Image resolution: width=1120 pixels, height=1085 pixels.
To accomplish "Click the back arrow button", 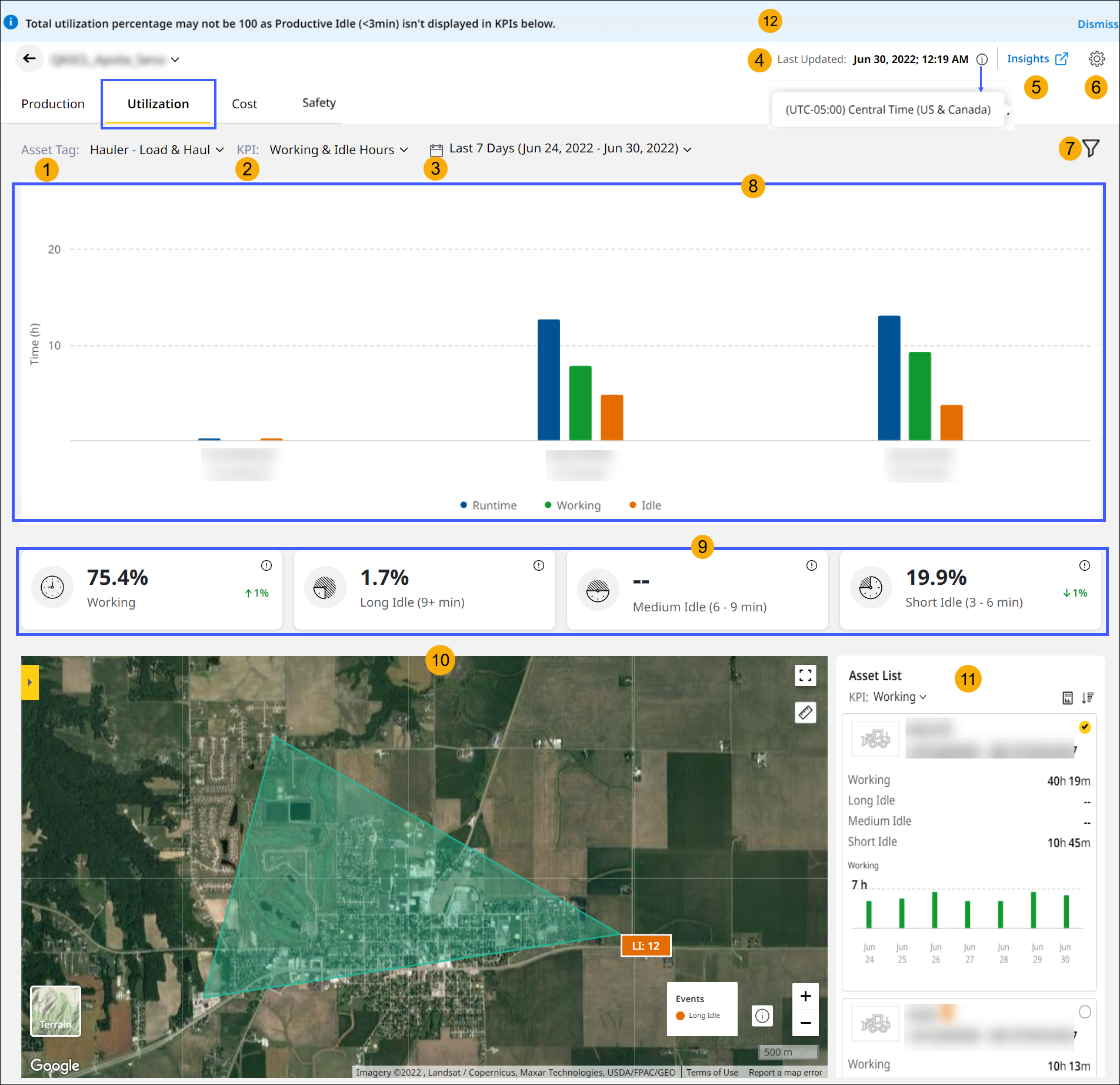I will coord(29,58).
